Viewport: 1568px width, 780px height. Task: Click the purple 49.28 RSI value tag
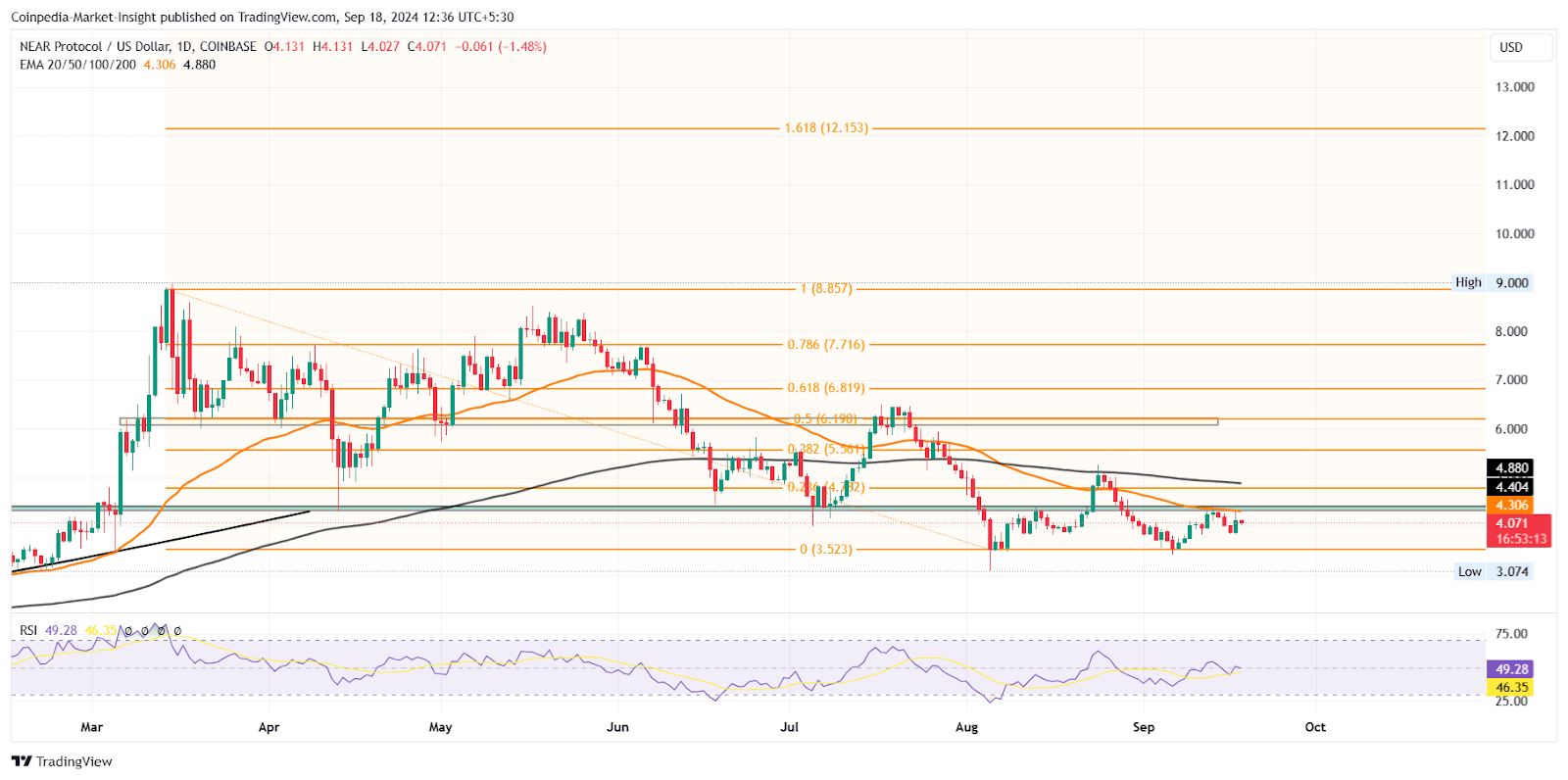click(x=1510, y=669)
